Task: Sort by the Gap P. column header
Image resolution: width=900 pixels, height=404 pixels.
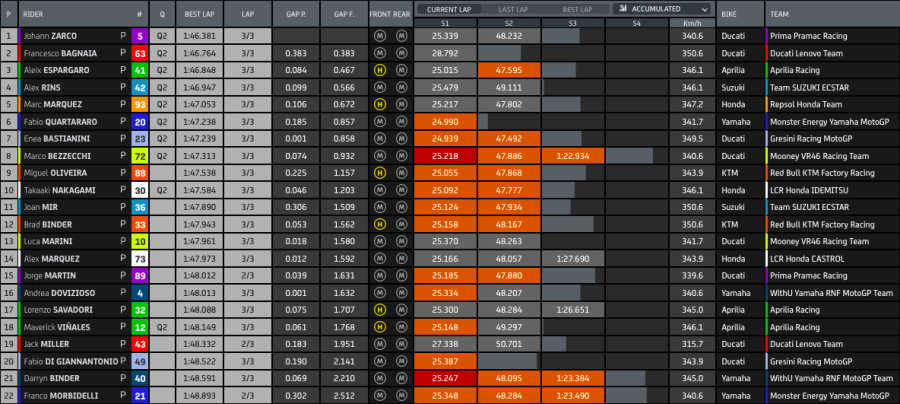Action: point(296,14)
